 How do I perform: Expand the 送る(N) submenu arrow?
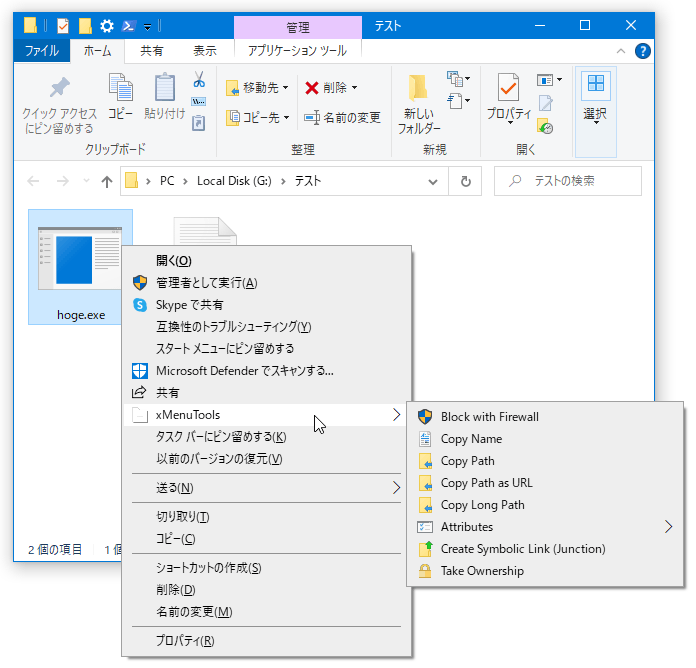point(397,488)
